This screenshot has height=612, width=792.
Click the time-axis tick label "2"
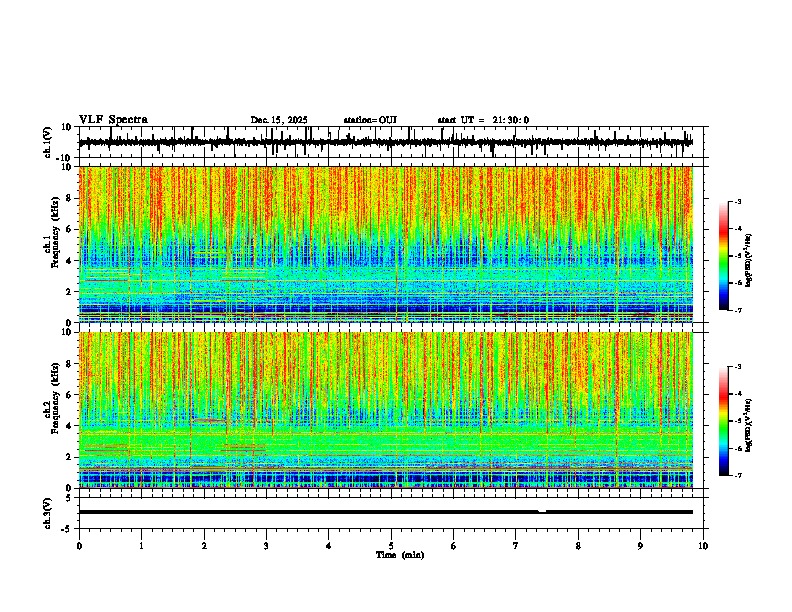tap(204, 546)
